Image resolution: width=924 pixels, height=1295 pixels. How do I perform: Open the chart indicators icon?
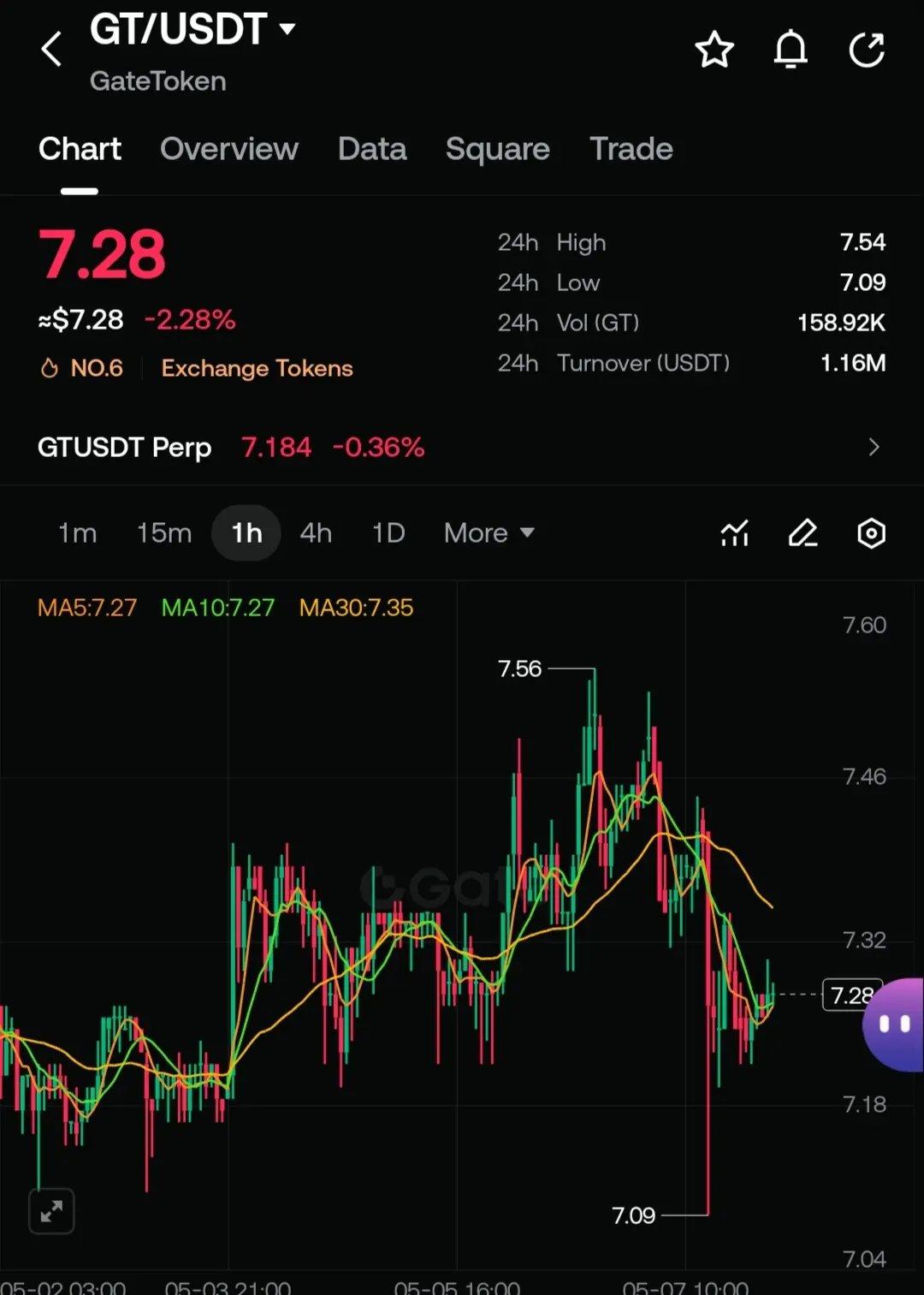(735, 533)
